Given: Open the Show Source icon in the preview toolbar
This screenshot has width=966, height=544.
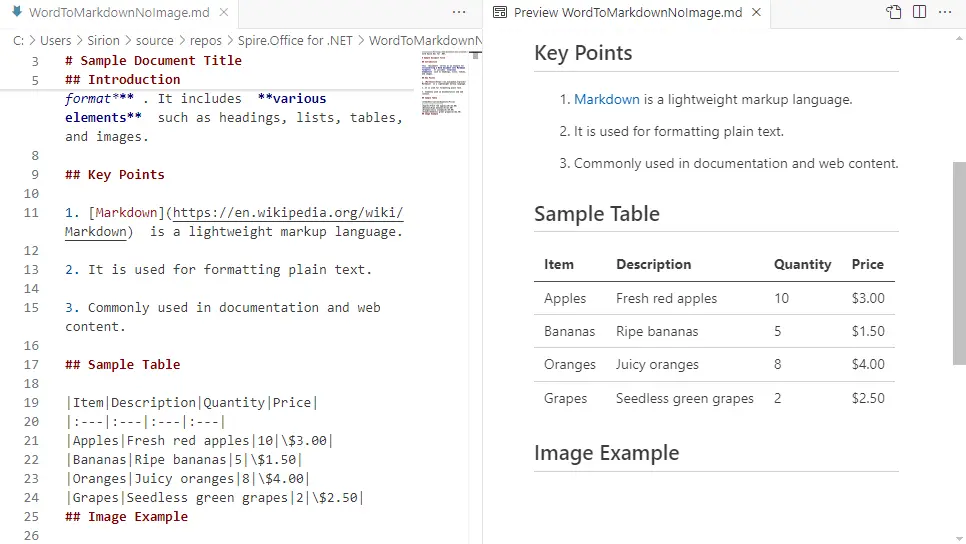Looking at the screenshot, I should point(893,12).
